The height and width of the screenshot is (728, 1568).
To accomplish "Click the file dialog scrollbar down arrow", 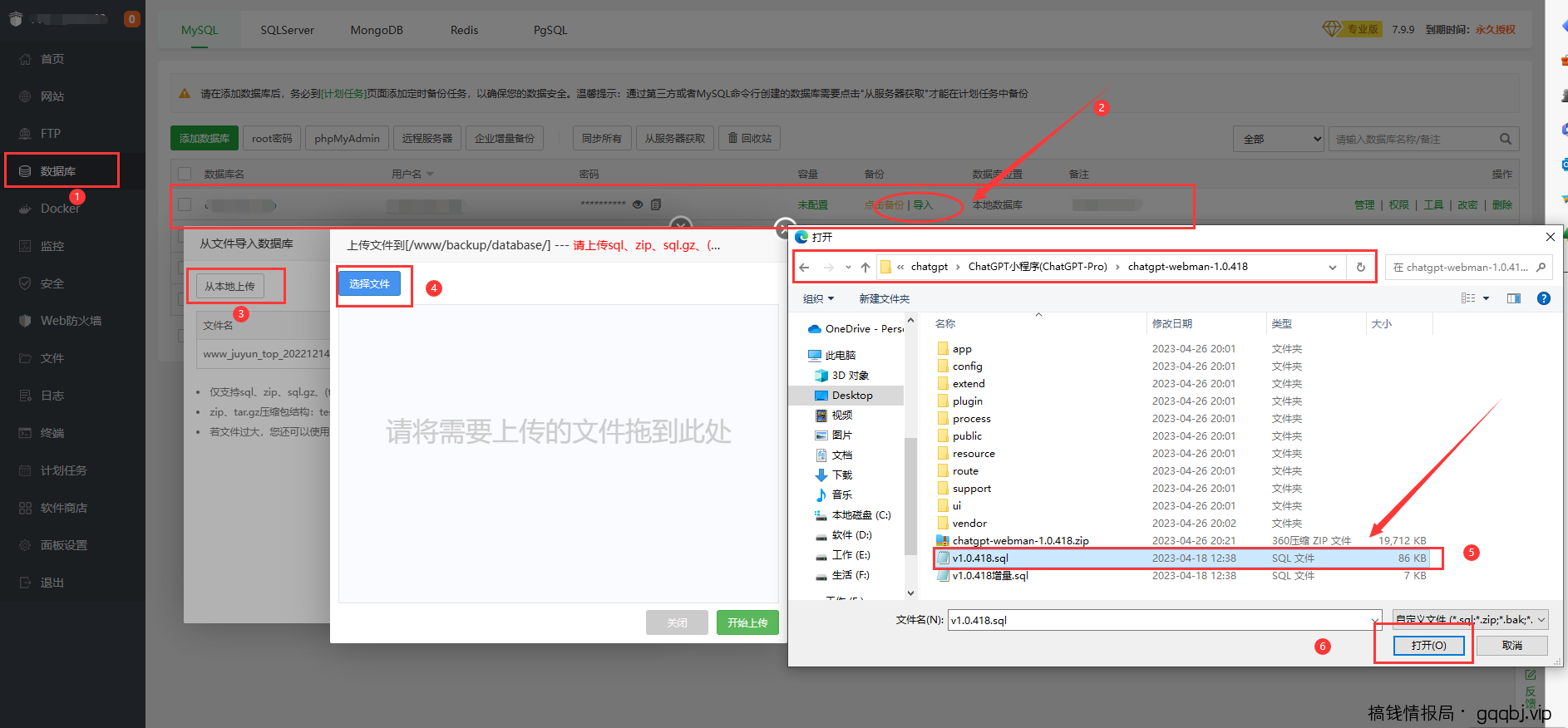I will click(x=910, y=593).
